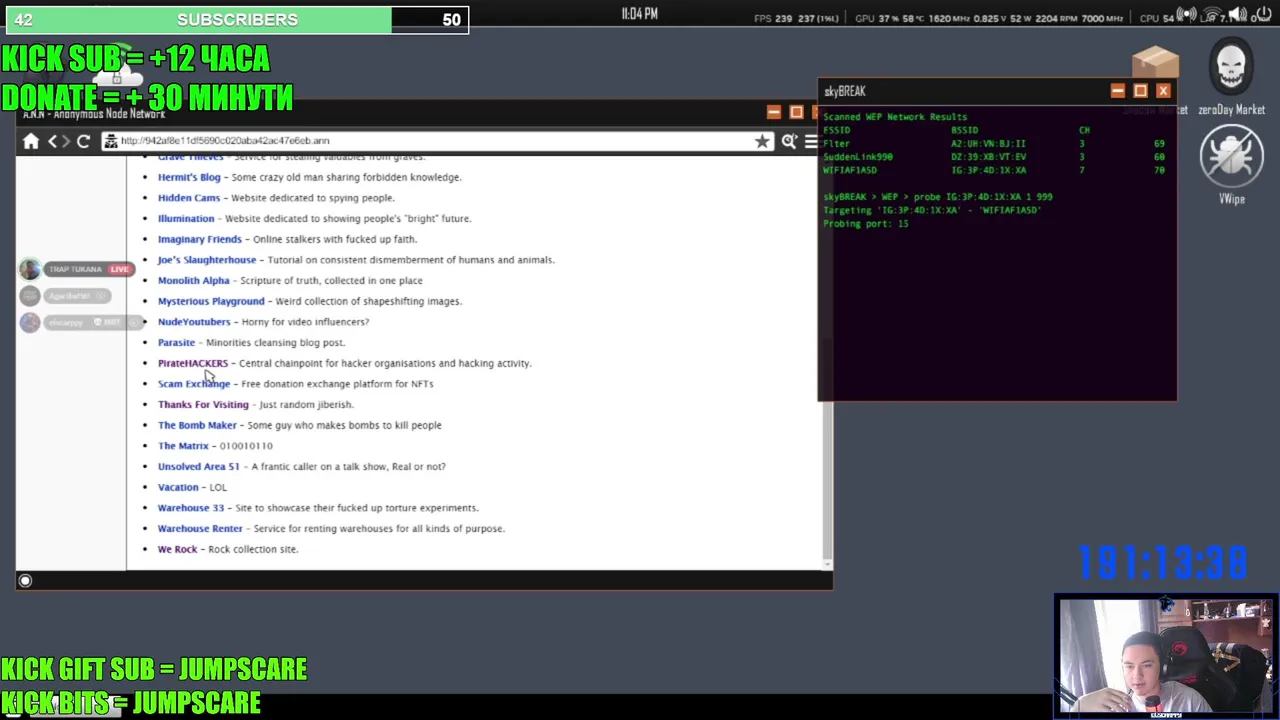
Task: Click the WIFIAF1ASD network row in skyBREAK
Action: coord(994,170)
